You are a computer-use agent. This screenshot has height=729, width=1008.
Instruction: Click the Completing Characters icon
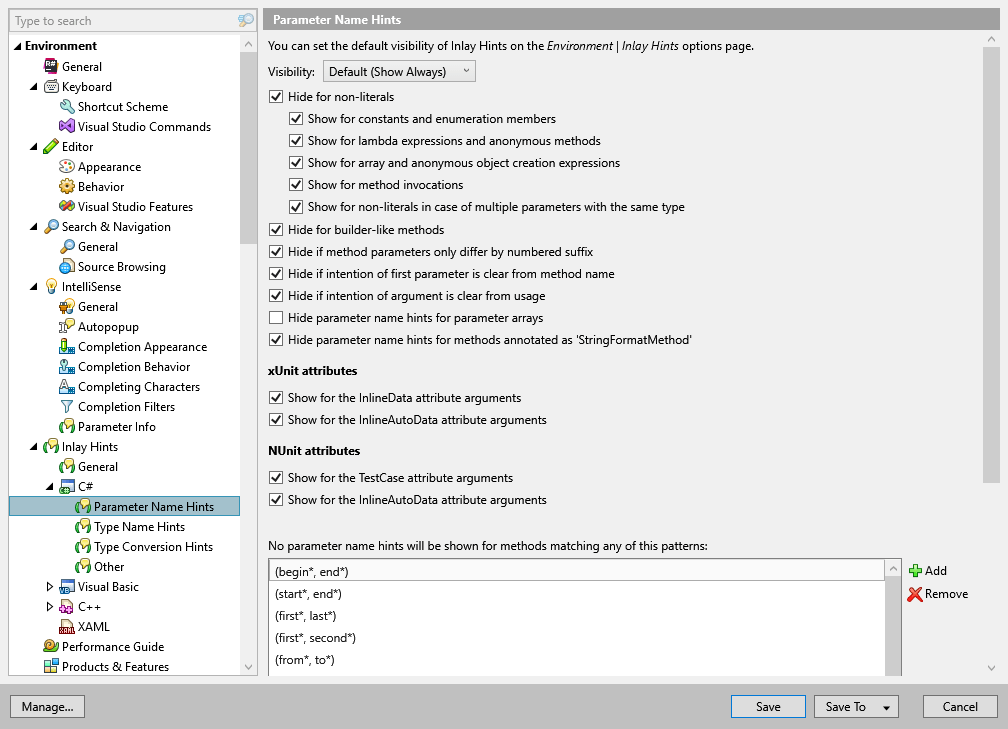coord(67,386)
